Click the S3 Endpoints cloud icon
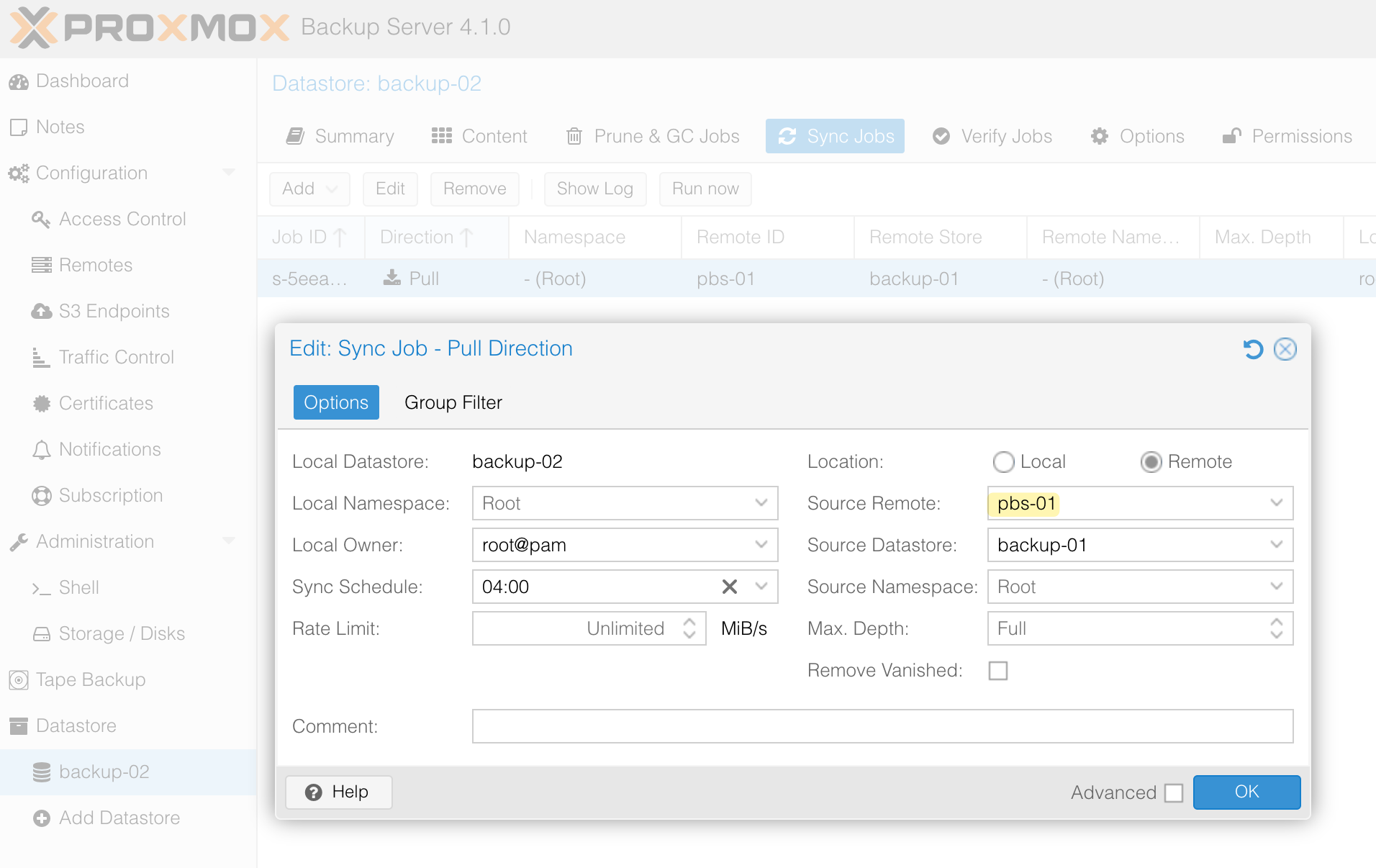1376x868 pixels. [42, 311]
